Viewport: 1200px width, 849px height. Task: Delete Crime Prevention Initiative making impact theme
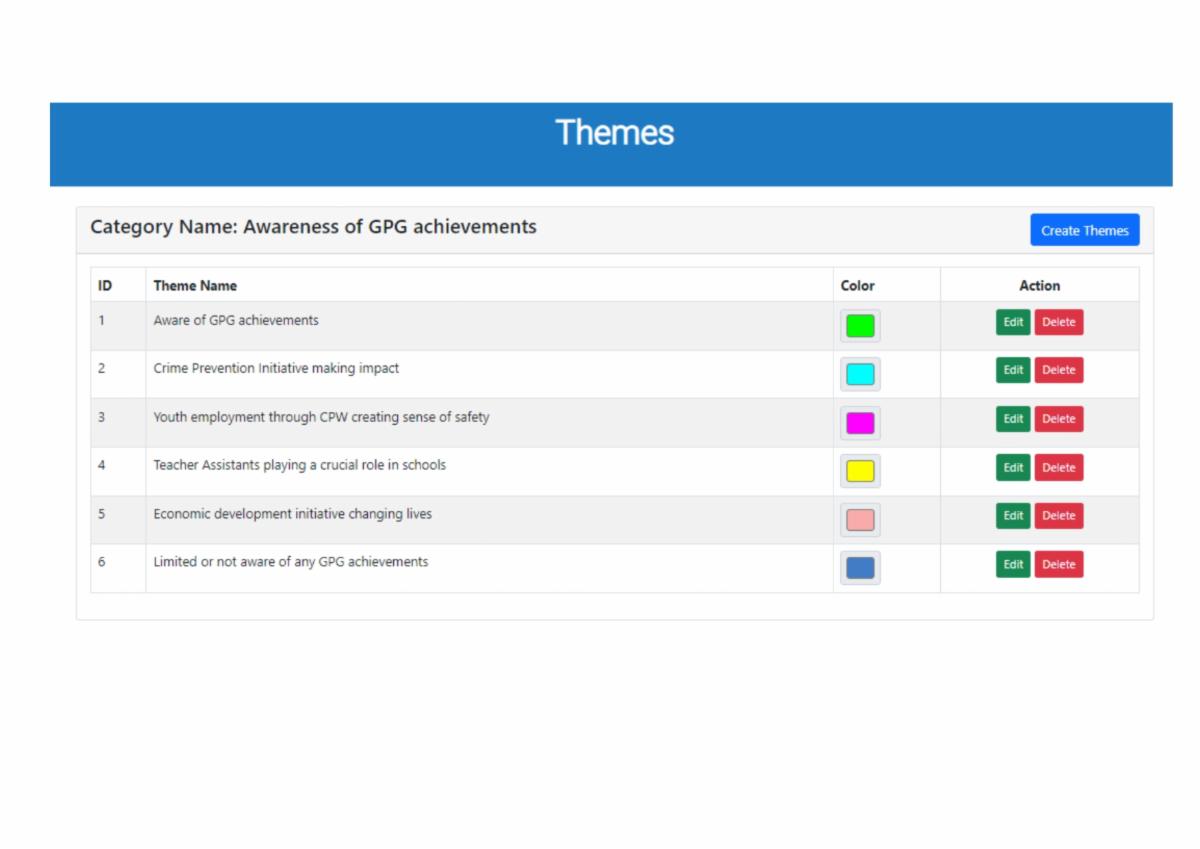pos(1058,370)
